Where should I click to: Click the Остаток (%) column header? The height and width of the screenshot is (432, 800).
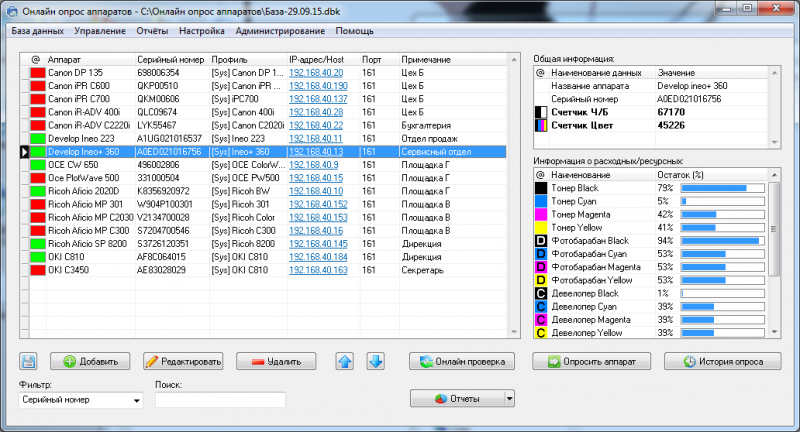[711, 175]
